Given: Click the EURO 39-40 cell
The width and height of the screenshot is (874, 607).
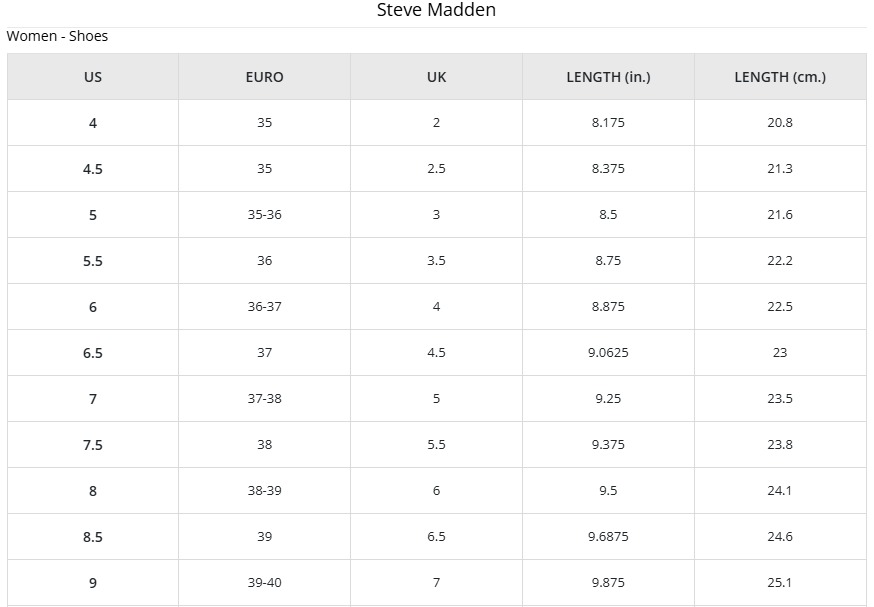Looking at the screenshot, I should (x=264, y=582).
